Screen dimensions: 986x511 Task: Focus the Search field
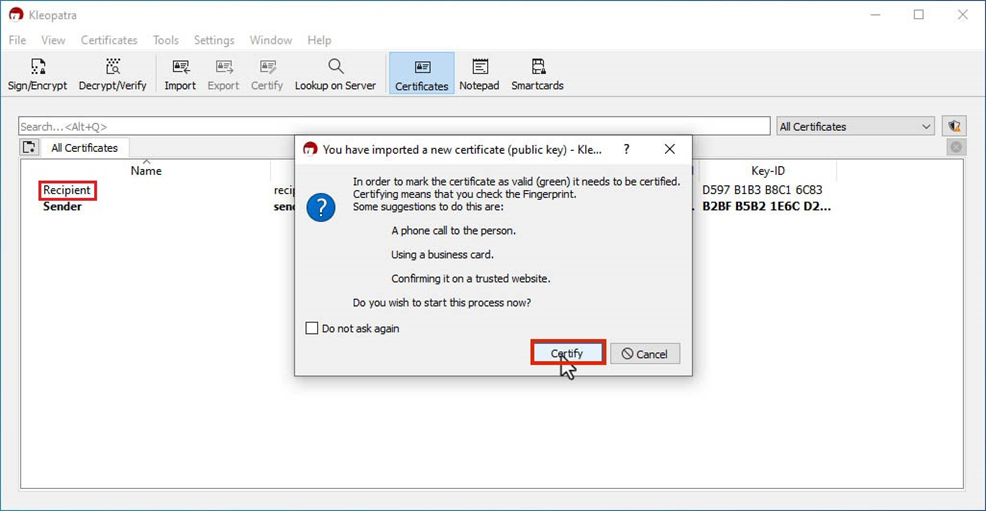394,126
